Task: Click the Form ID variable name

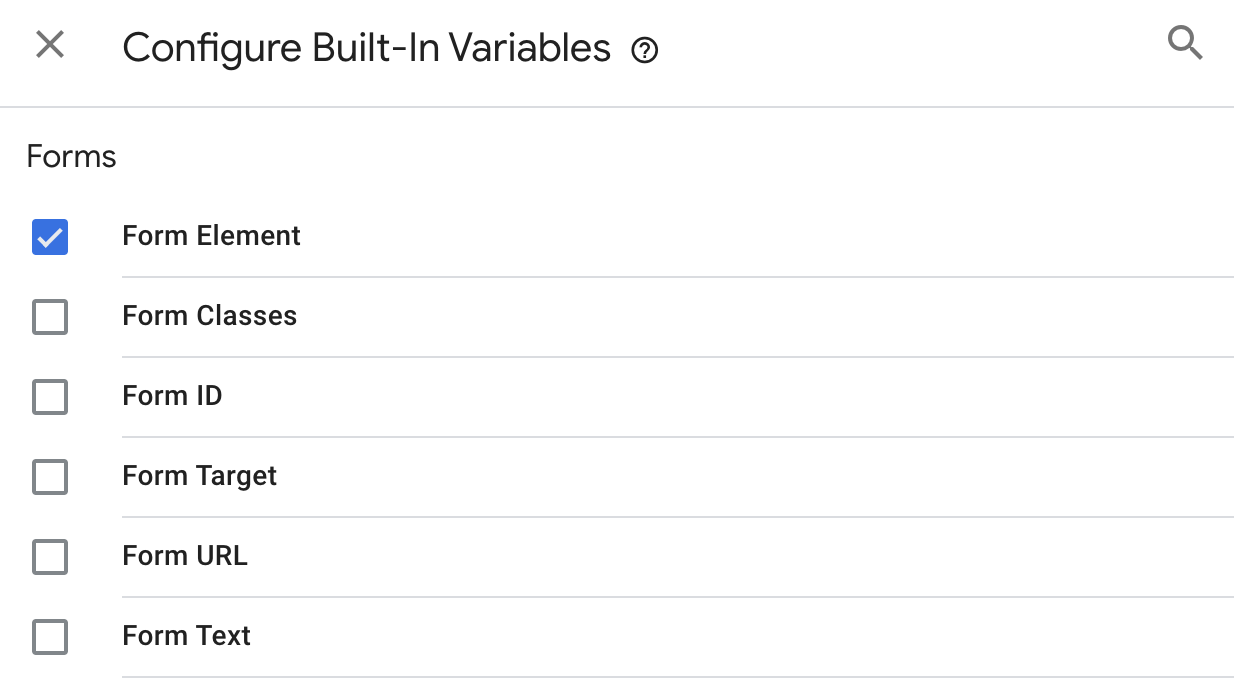Action: (172, 396)
